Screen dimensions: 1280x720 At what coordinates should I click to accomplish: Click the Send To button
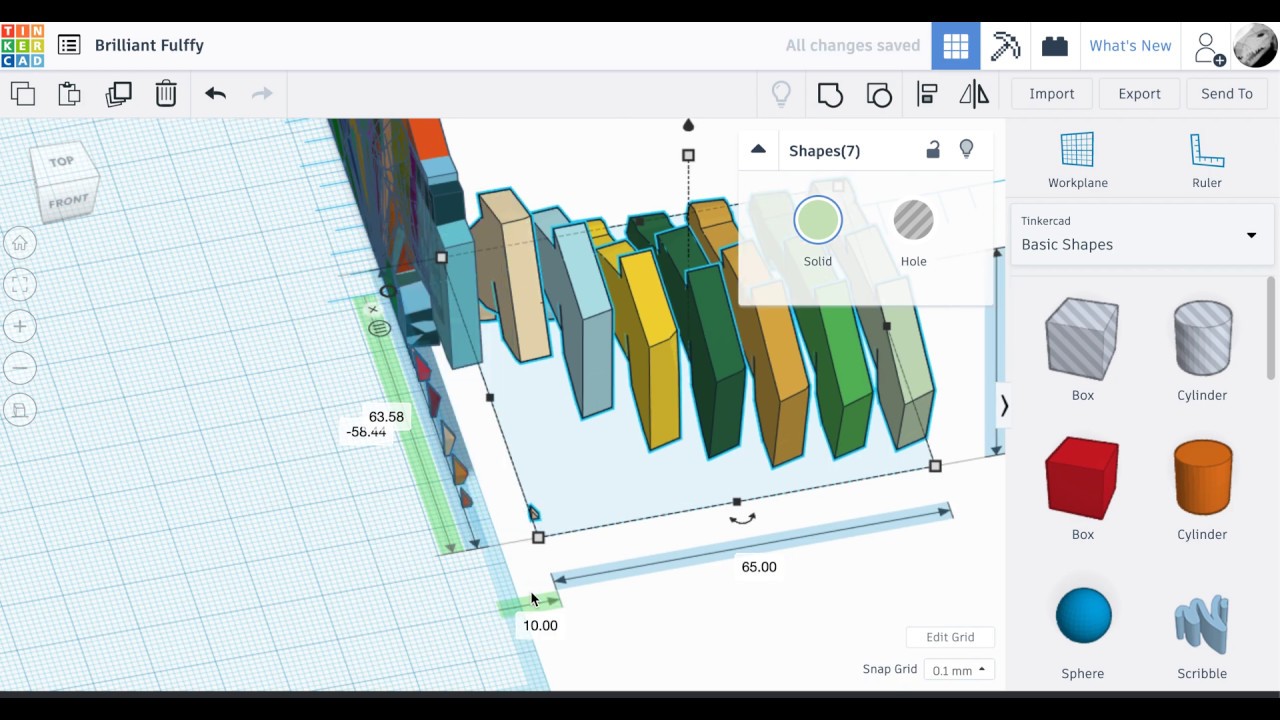pyautogui.click(x=1227, y=94)
